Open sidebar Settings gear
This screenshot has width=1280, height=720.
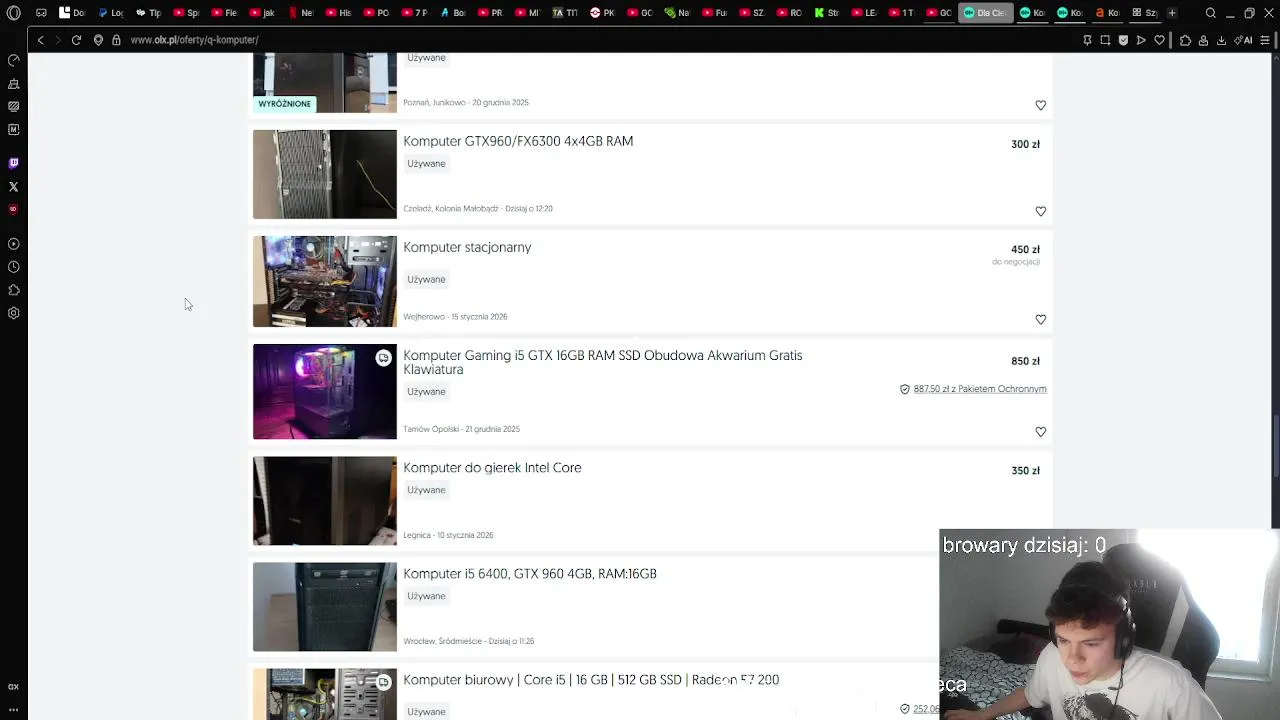coord(13,313)
